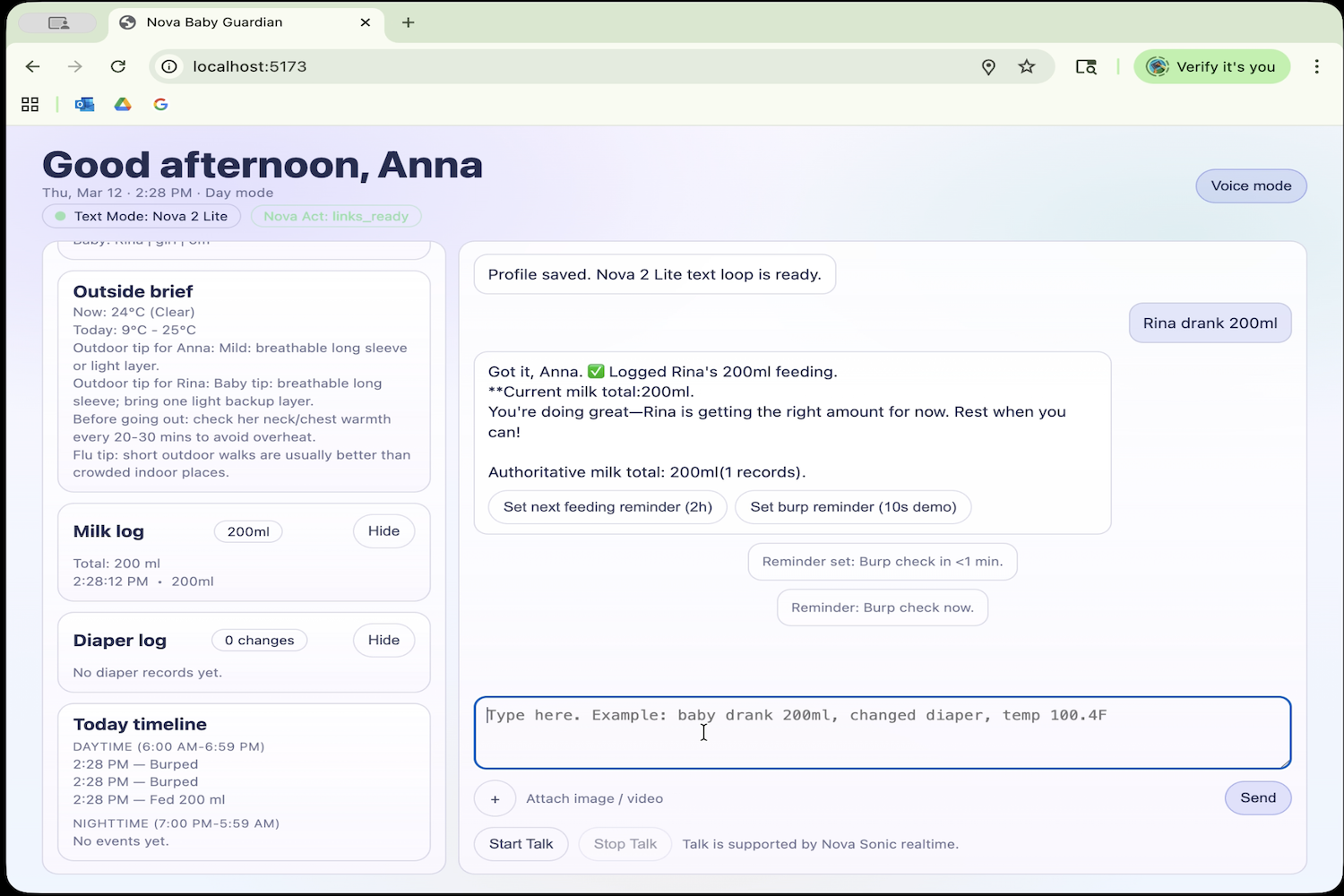
Task: Click the Stop Talk button
Action: click(625, 844)
